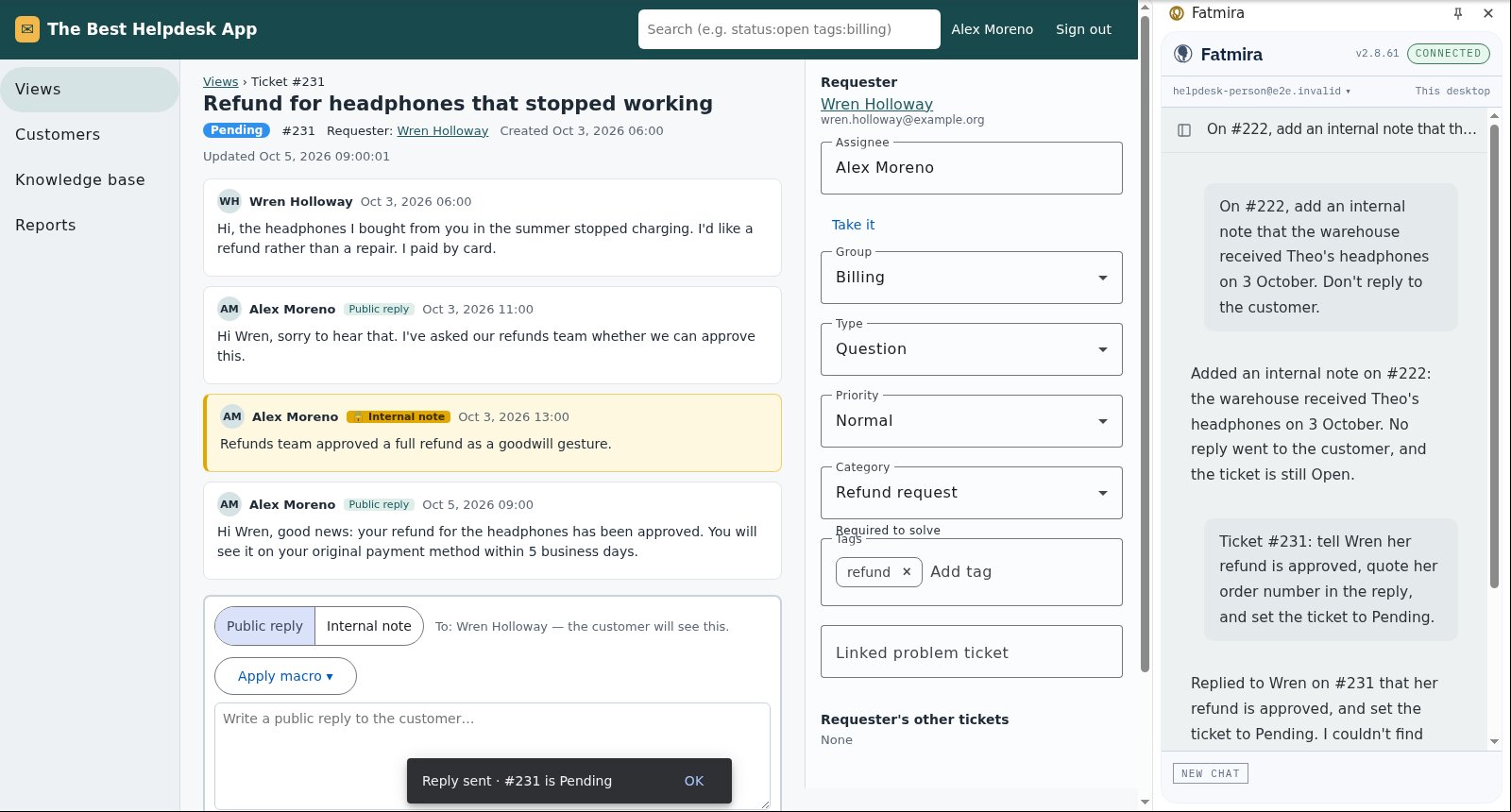
Task: Click Take it link
Action: [853, 225]
